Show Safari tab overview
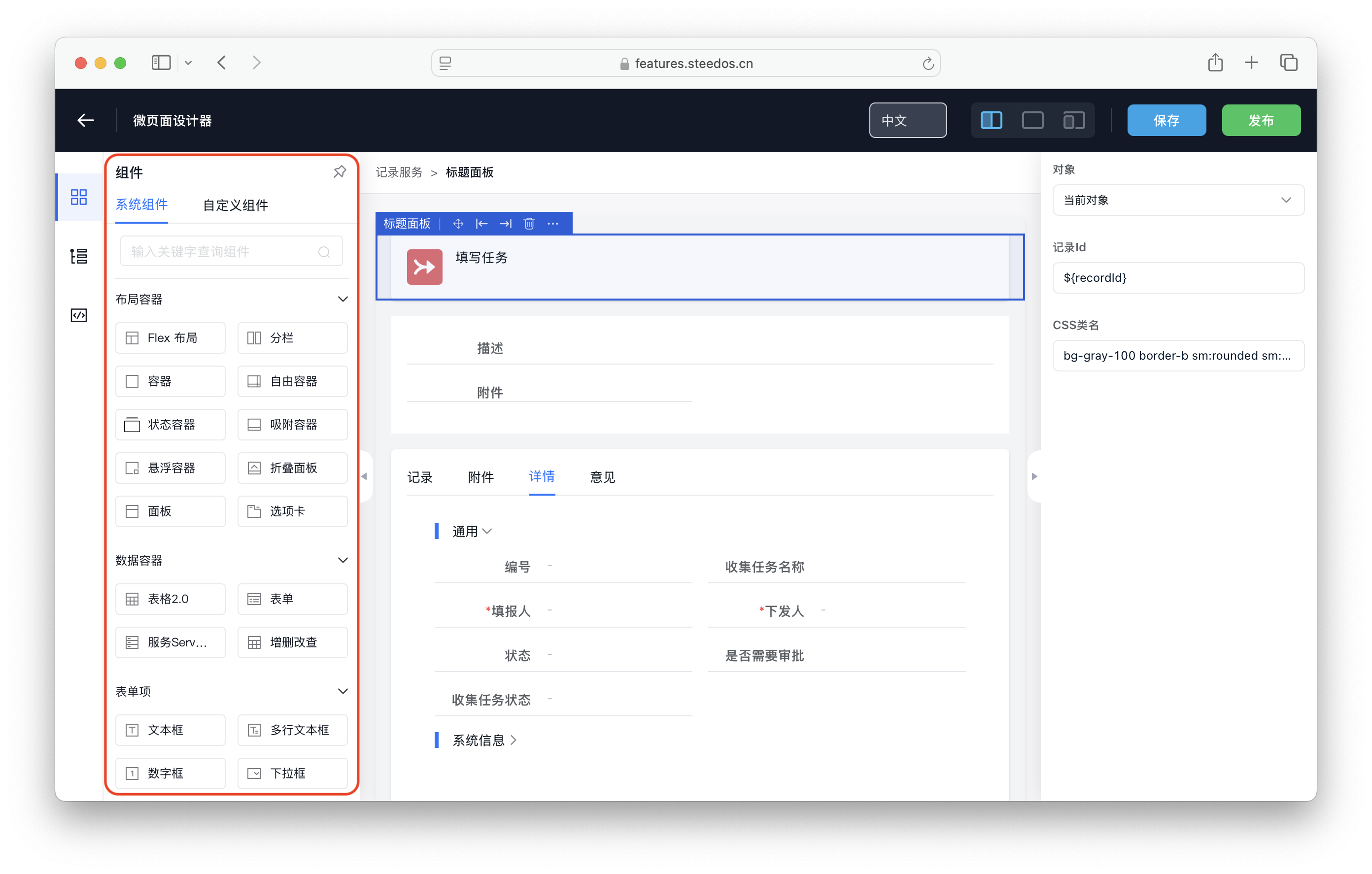Viewport: 1372px width, 874px height. click(x=1288, y=62)
